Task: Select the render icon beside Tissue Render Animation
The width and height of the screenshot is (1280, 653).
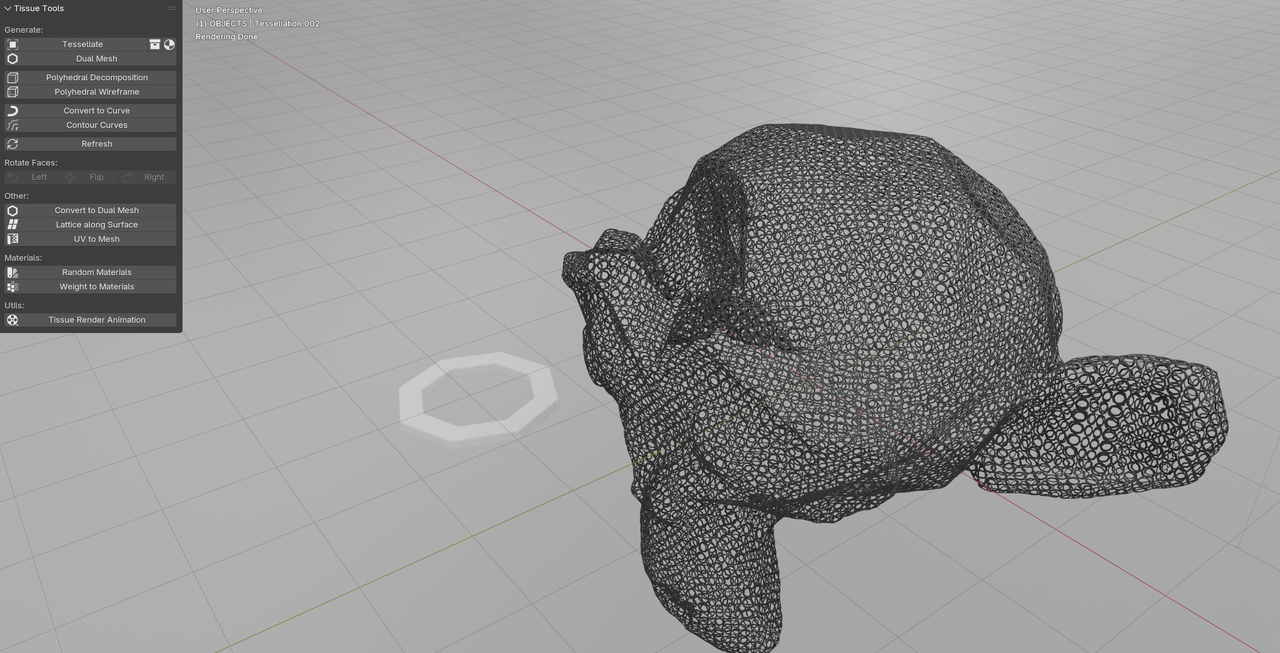Action: coord(12,319)
